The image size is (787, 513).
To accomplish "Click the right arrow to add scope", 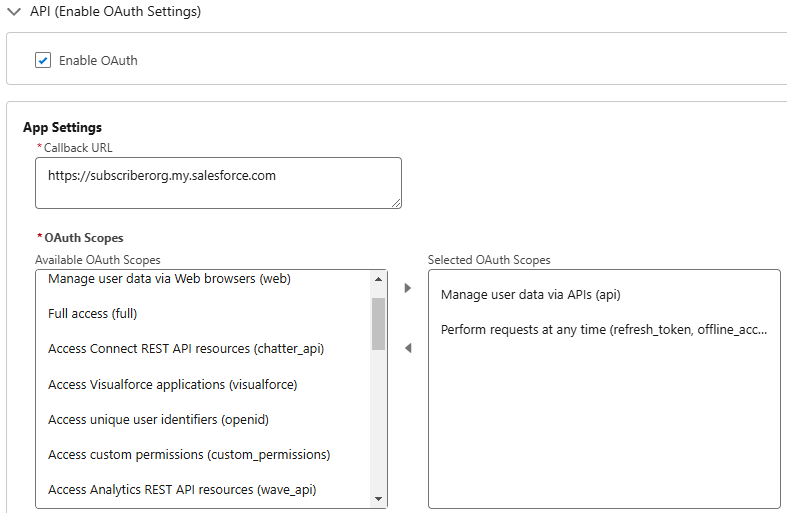I will pyautogui.click(x=408, y=288).
